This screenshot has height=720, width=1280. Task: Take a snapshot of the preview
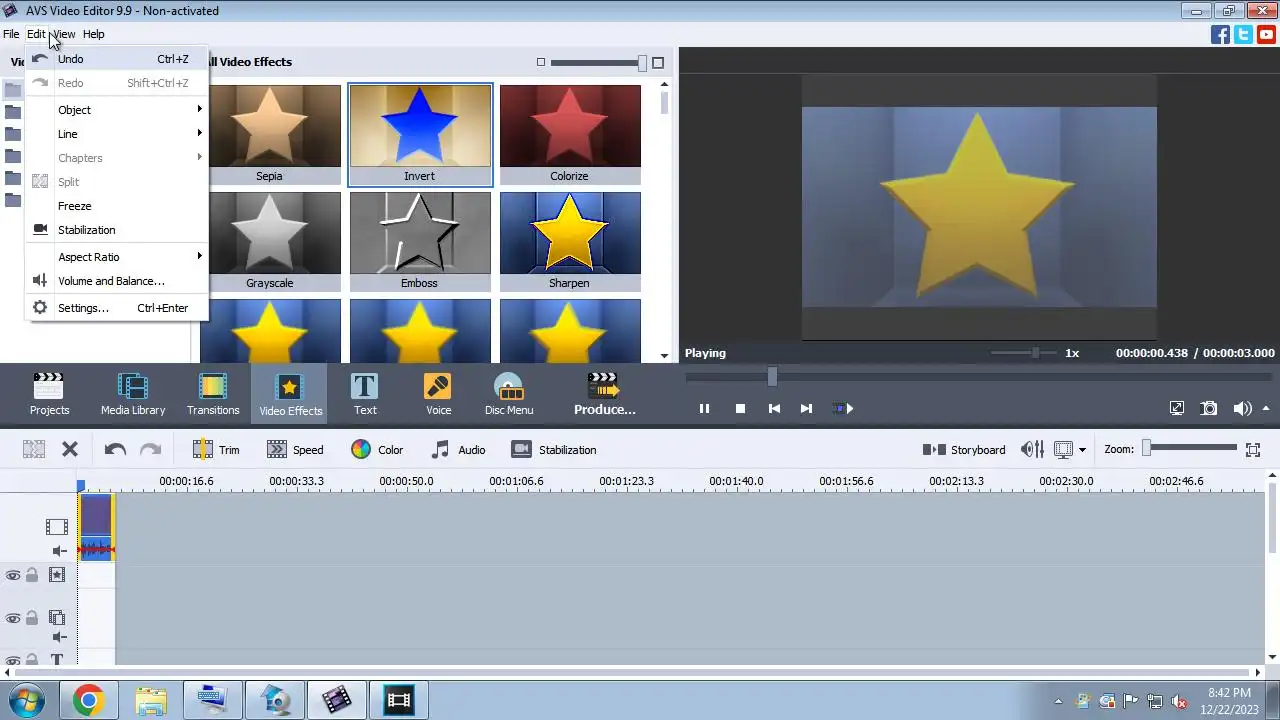(1209, 408)
